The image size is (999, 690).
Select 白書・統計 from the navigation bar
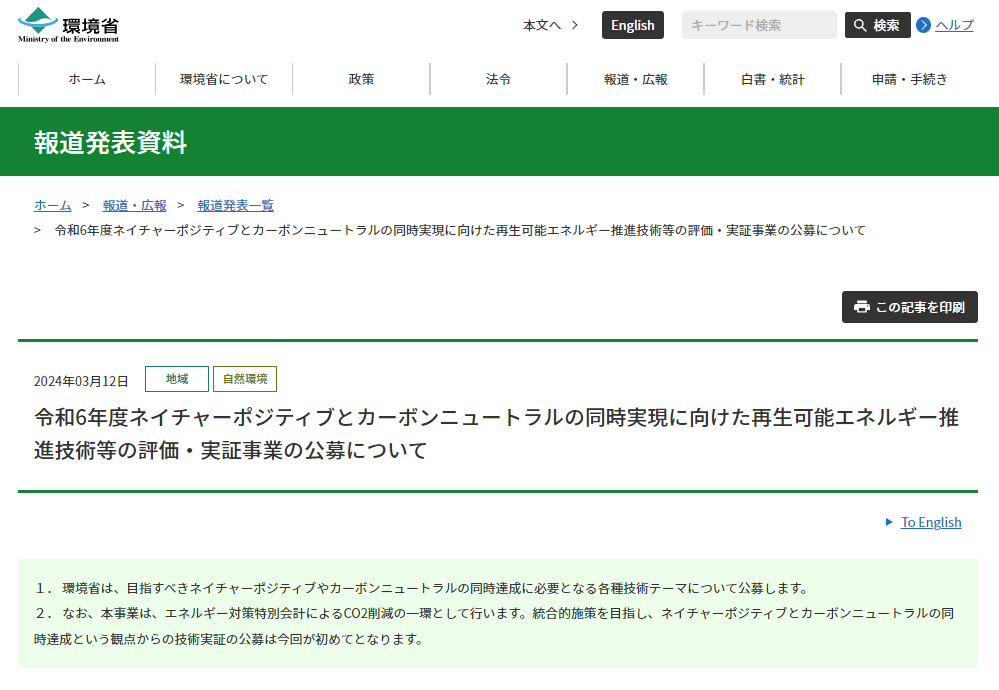tap(775, 79)
